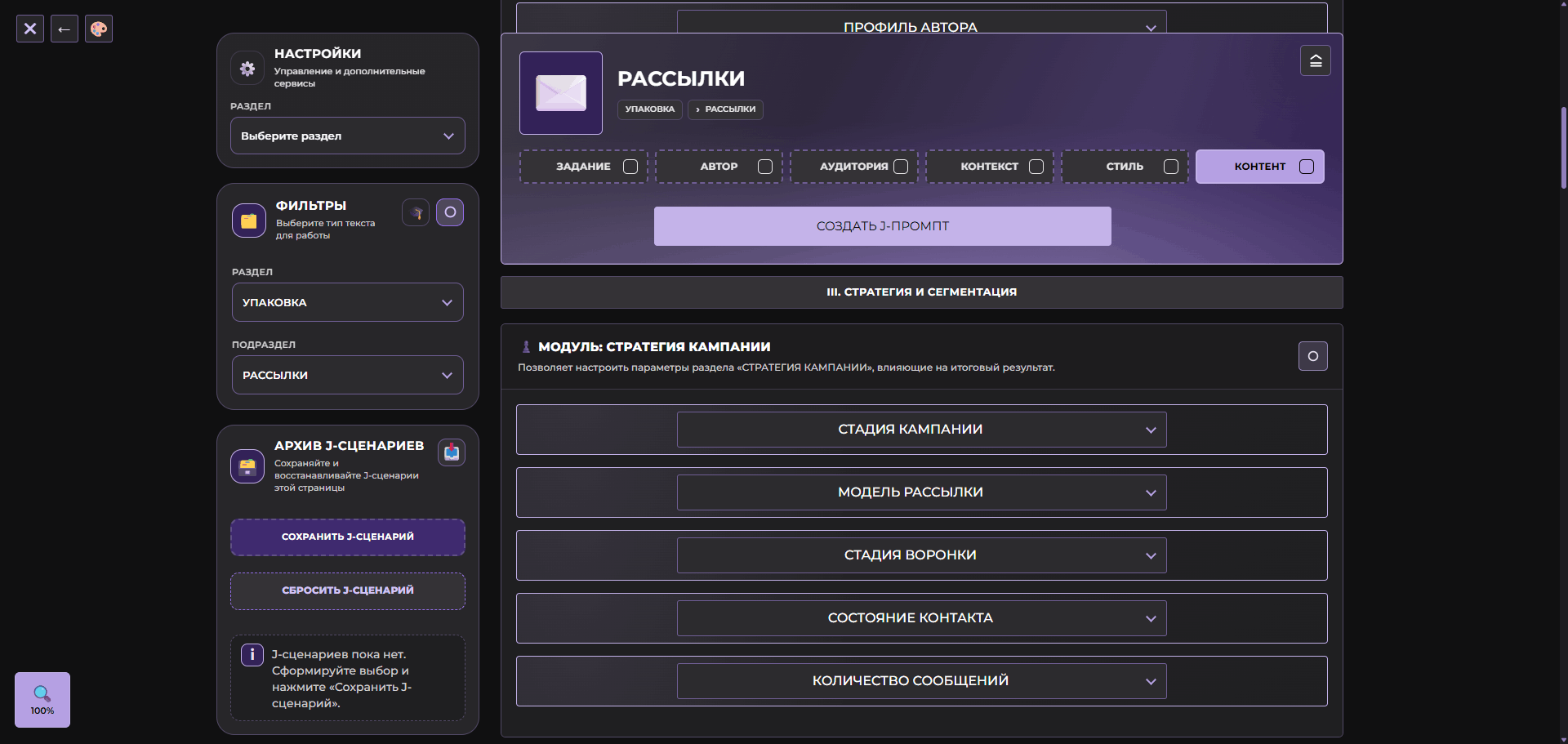
Task: Click the РАССЫЛКИ breadcrumb tag
Action: (725, 109)
